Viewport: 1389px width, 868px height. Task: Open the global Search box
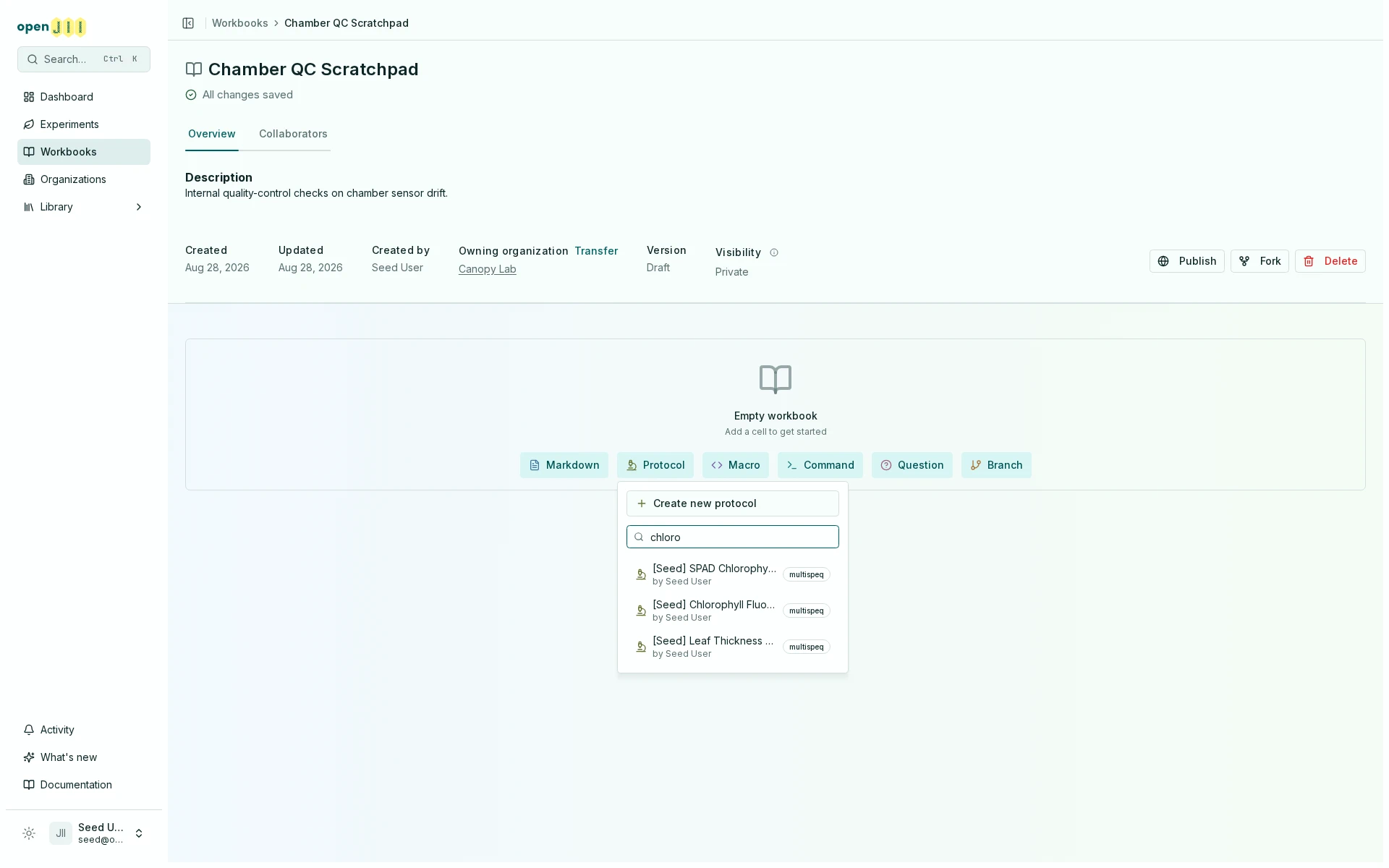84,59
